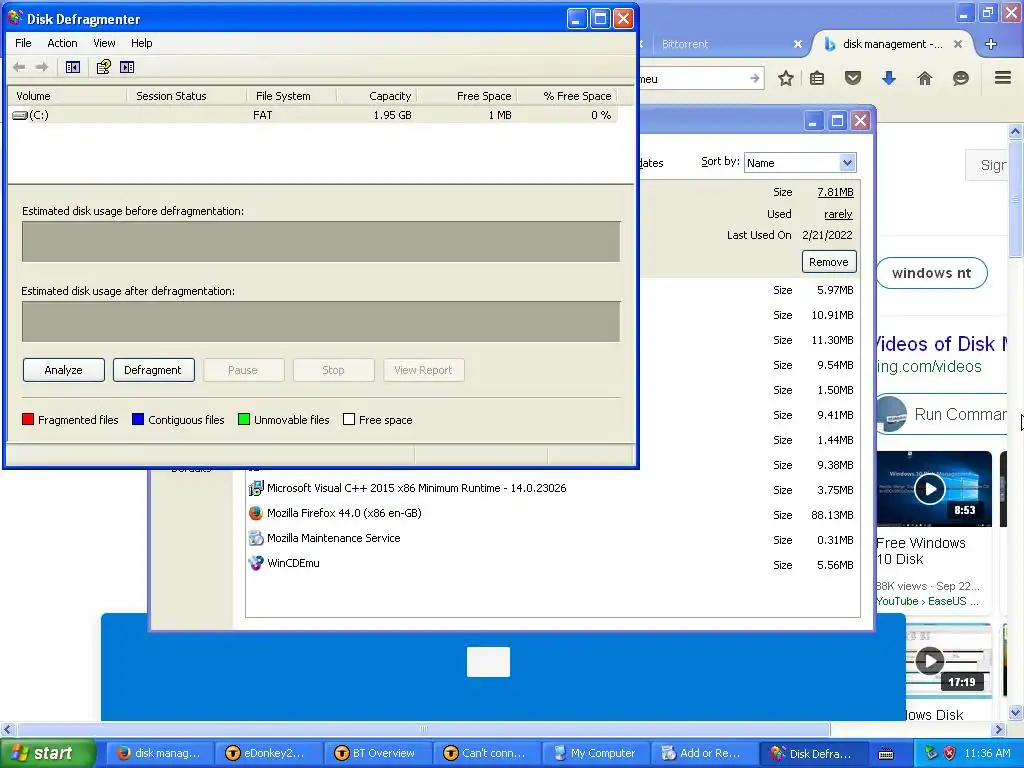
Task: Click the Show/Hide Action Pane toolbar icon
Action: click(x=127, y=67)
